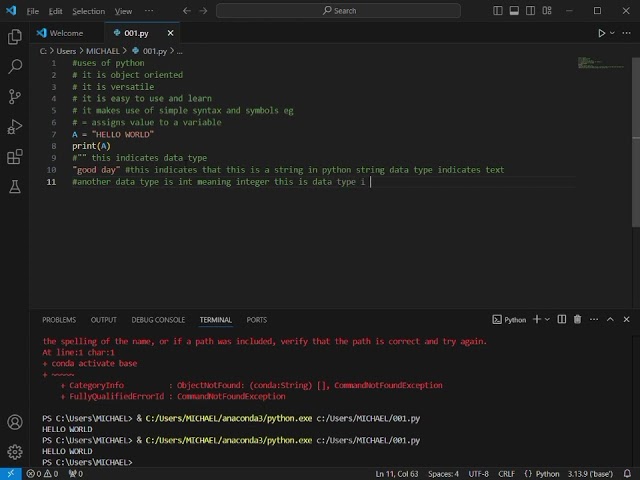Click Ln 11, Col 63 status item

tap(397, 473)
